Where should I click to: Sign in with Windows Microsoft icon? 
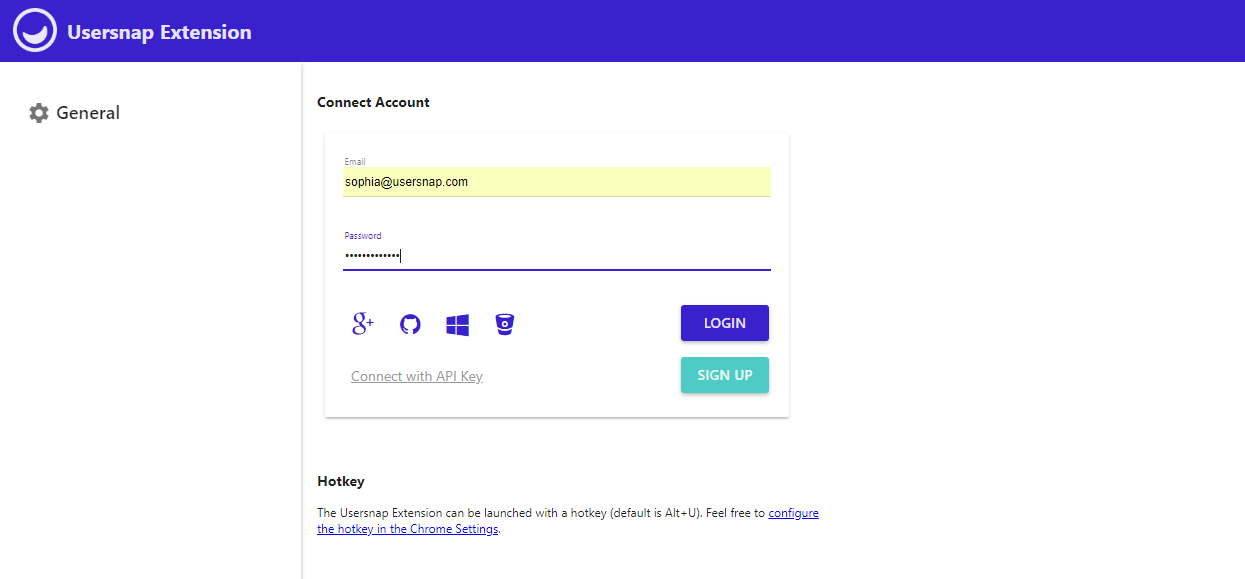click(x=458, y=324)
